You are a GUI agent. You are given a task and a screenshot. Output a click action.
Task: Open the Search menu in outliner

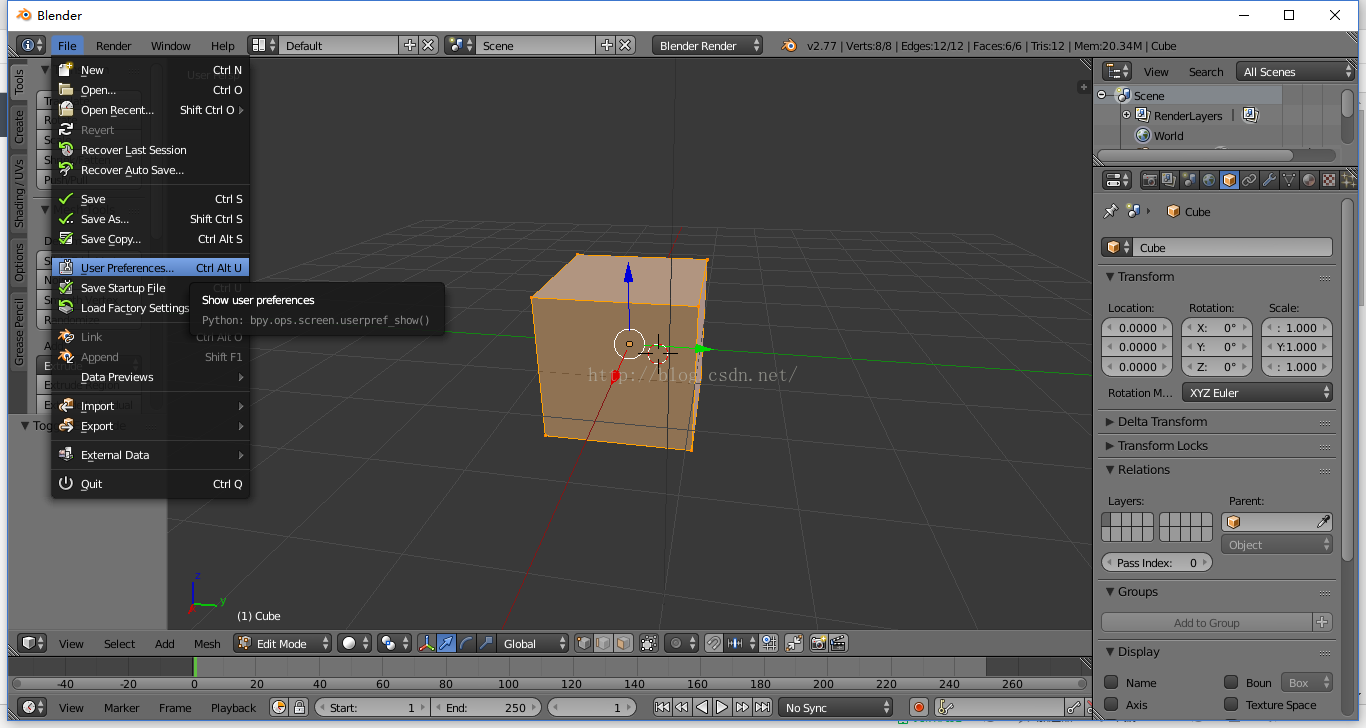pyautogui.click(x=1205, y=71)
